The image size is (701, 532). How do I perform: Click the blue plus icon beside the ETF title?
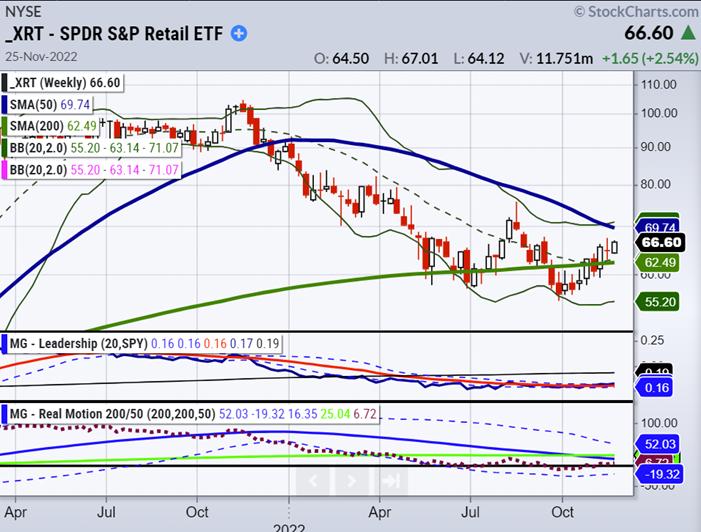239,33
